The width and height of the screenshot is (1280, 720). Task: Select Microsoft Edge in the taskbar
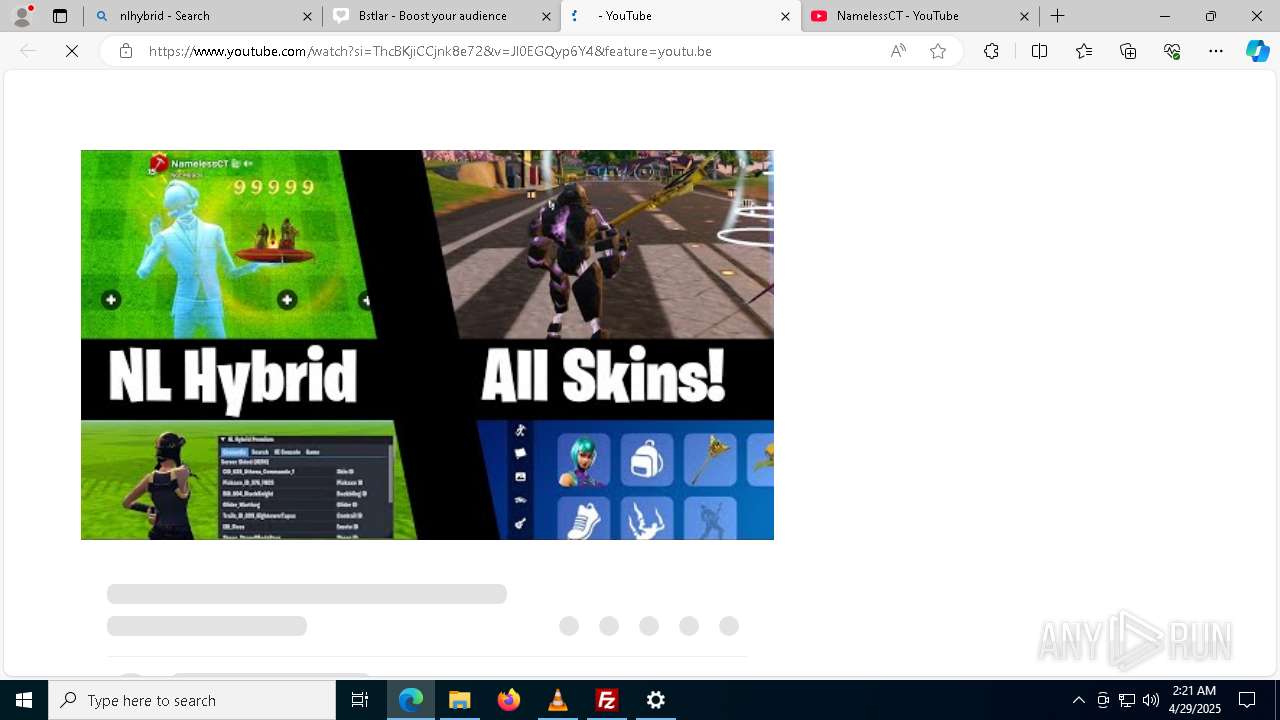(411, 700)
